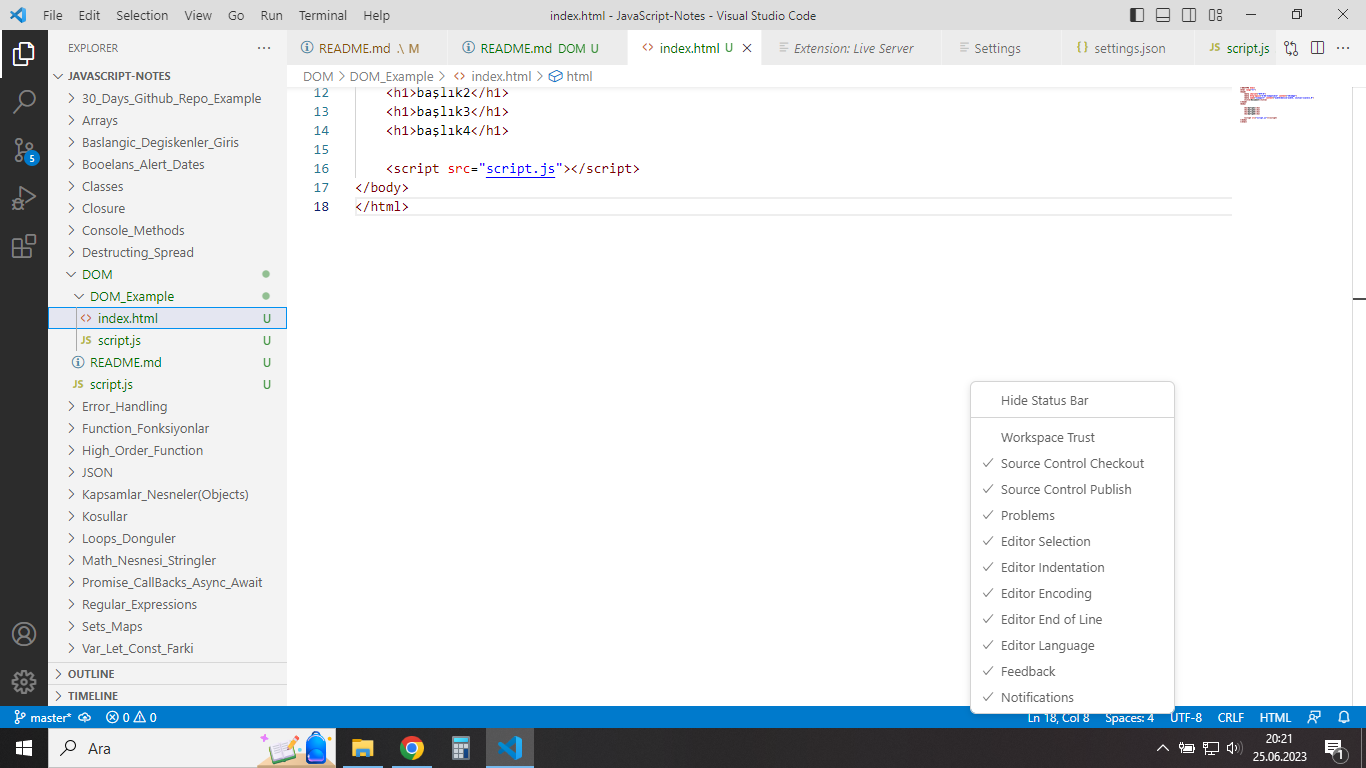Open Manage gear in activity bar

click(24, 681)
